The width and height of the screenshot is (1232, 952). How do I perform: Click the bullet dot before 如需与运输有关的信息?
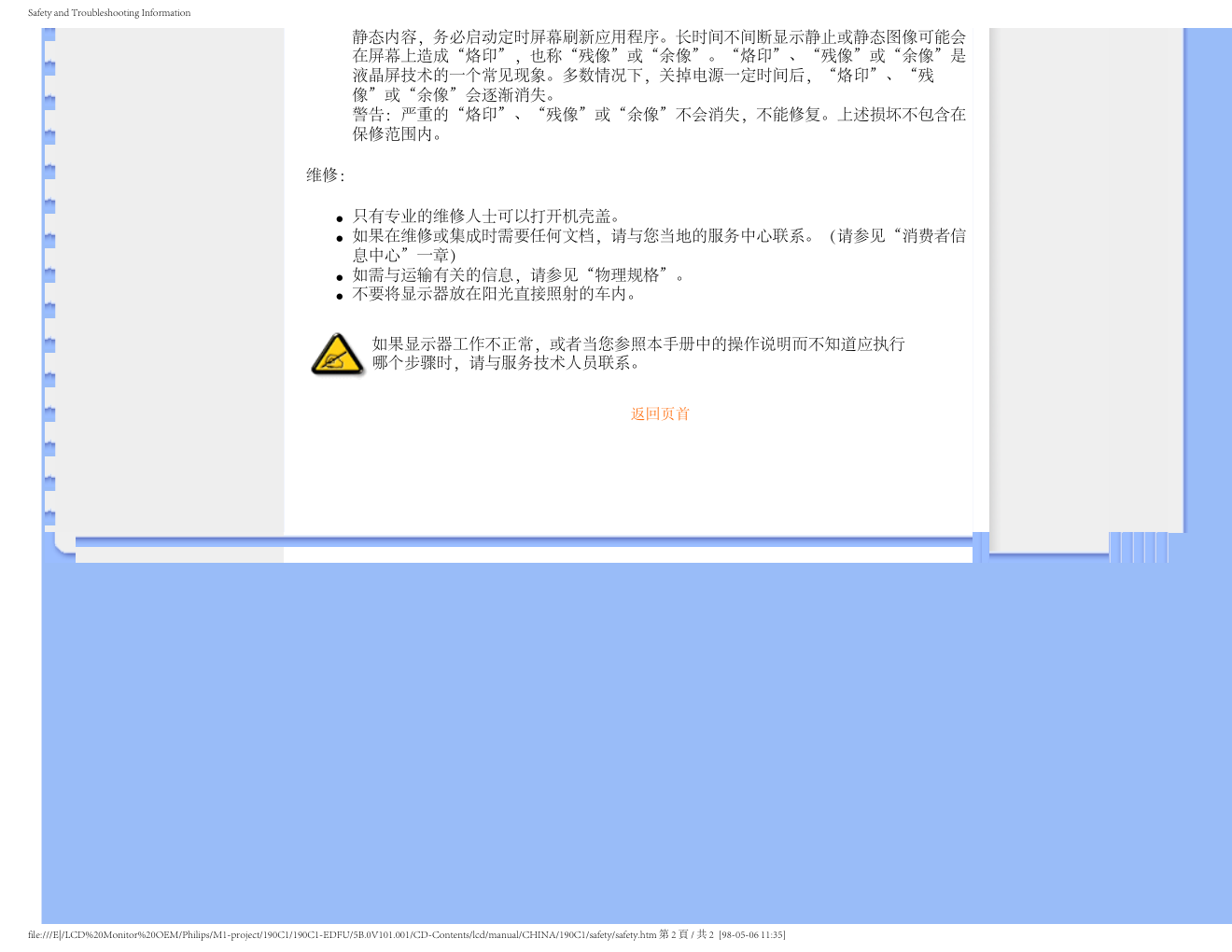(x=341, y=277)
